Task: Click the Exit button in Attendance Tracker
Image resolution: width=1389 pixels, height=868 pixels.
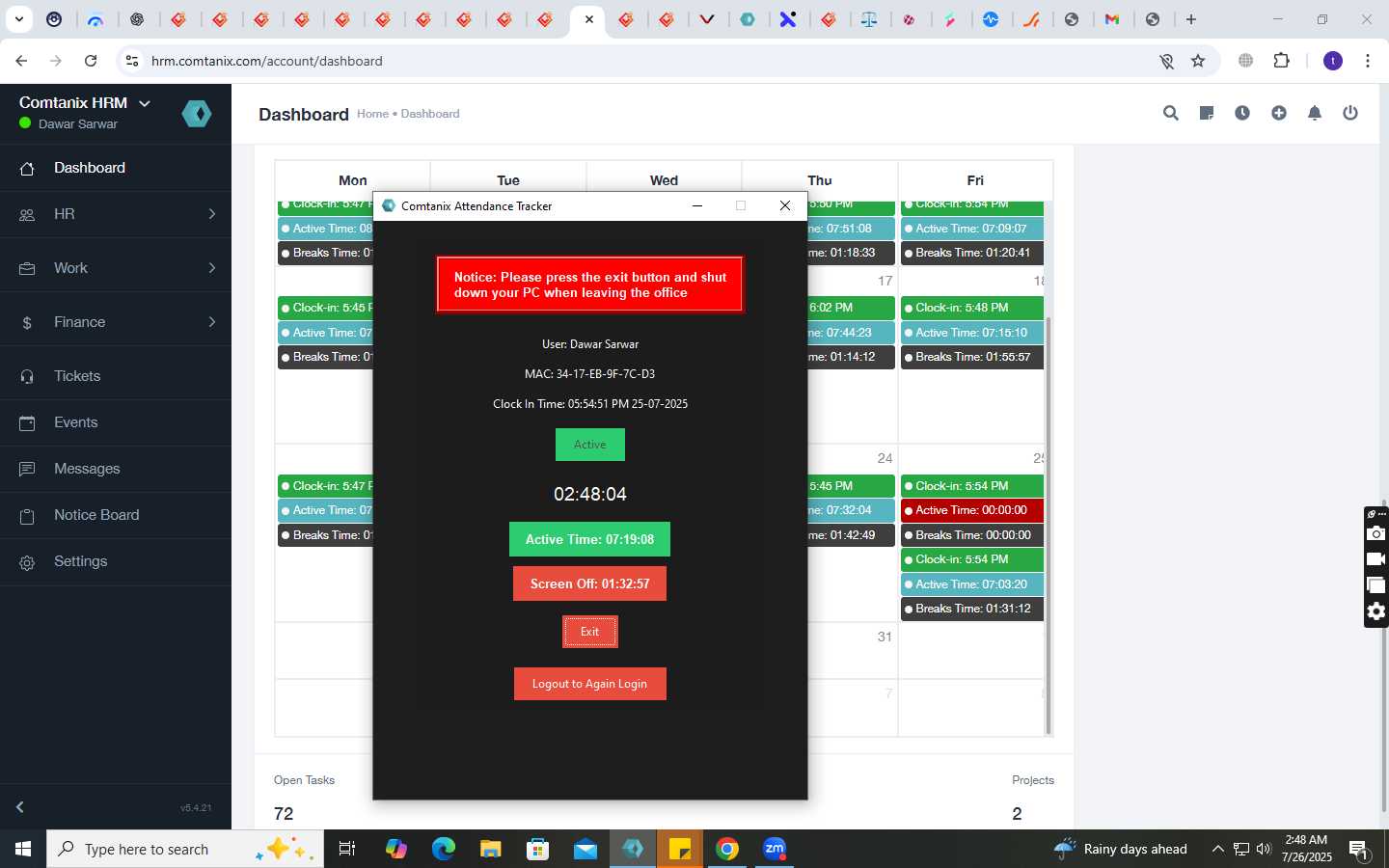Action: [x=589, y=632]
